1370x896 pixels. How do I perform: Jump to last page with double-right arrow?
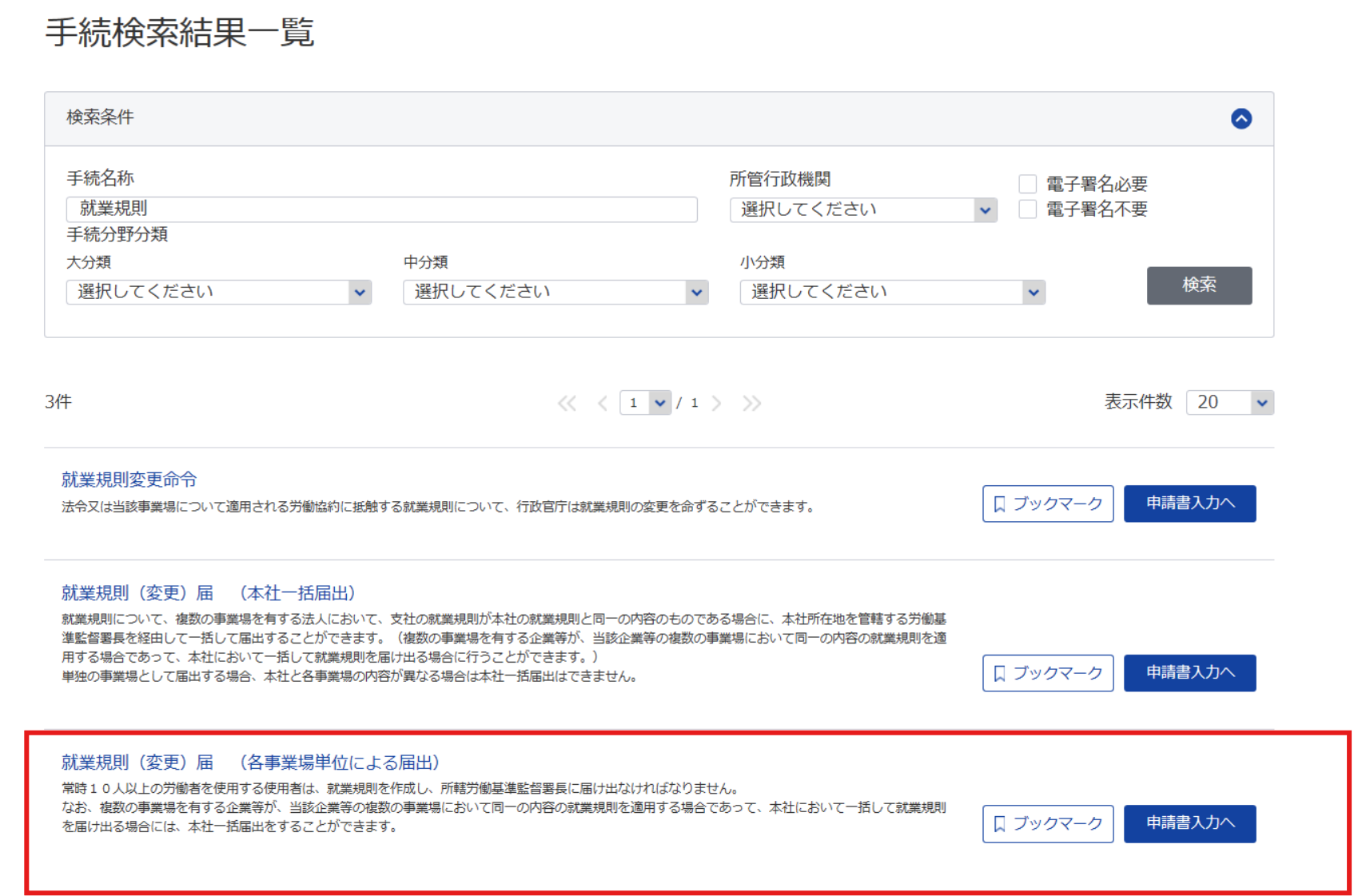tap(751, 404)
